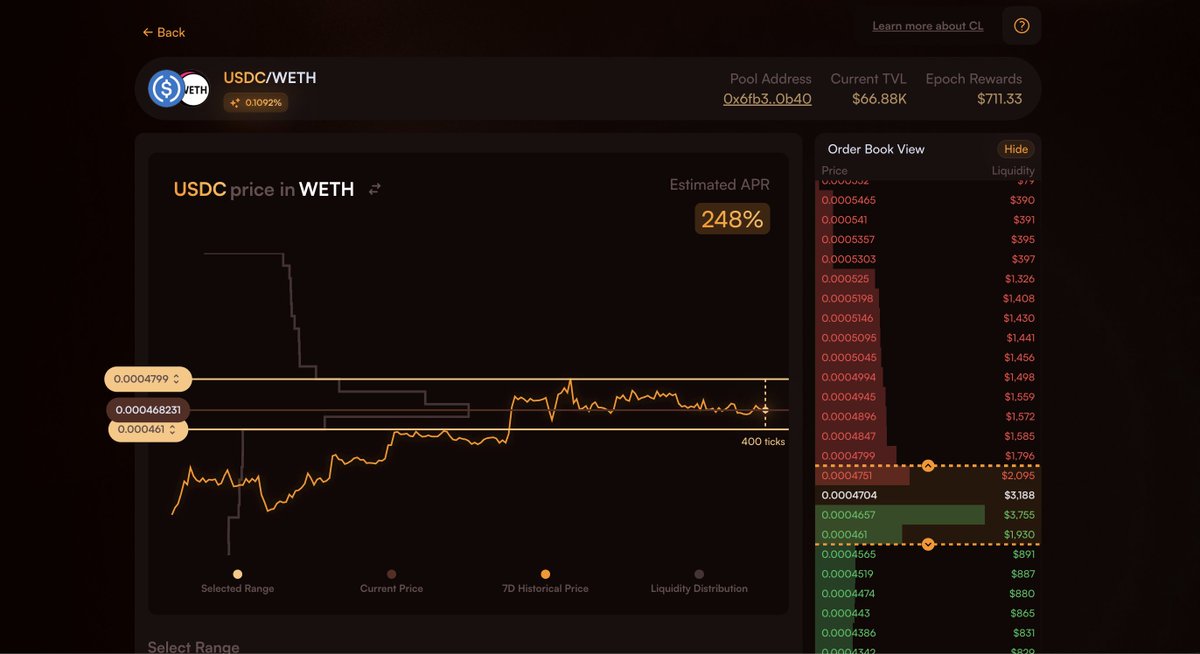Click the Liquidity column header
This screenshot has height=654, width=1200.
(x=1013, y=171)
